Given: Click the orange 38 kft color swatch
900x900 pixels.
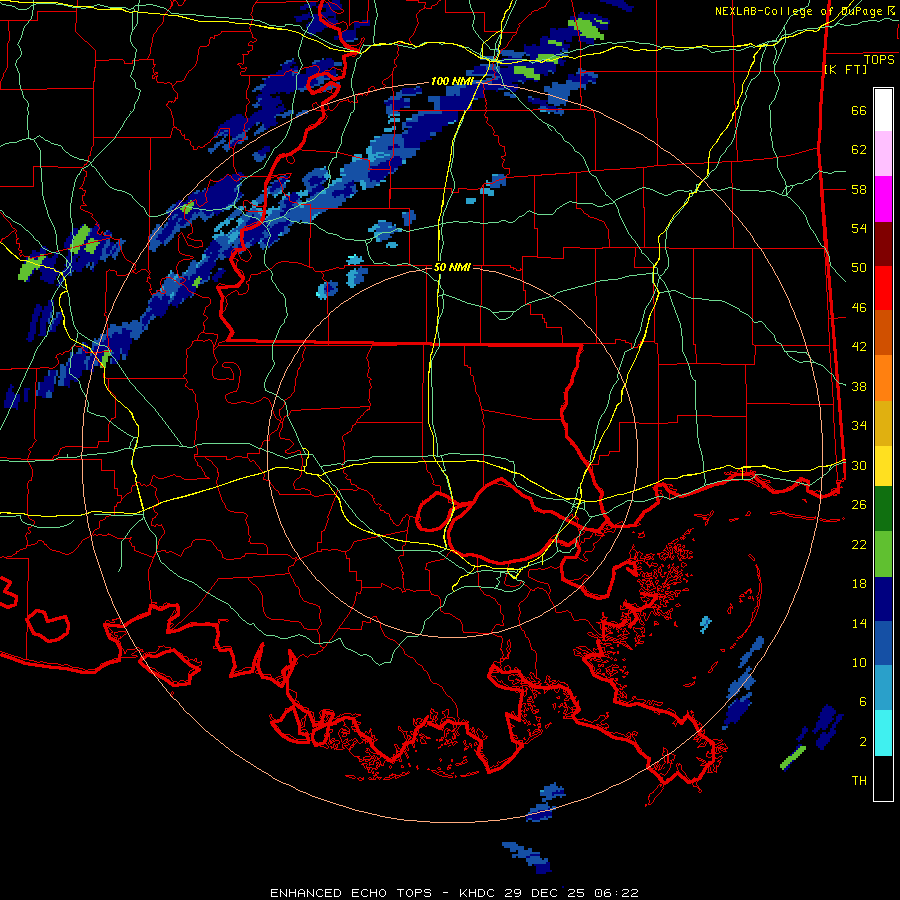Looking at the screenshot, I should pos(883,377).
